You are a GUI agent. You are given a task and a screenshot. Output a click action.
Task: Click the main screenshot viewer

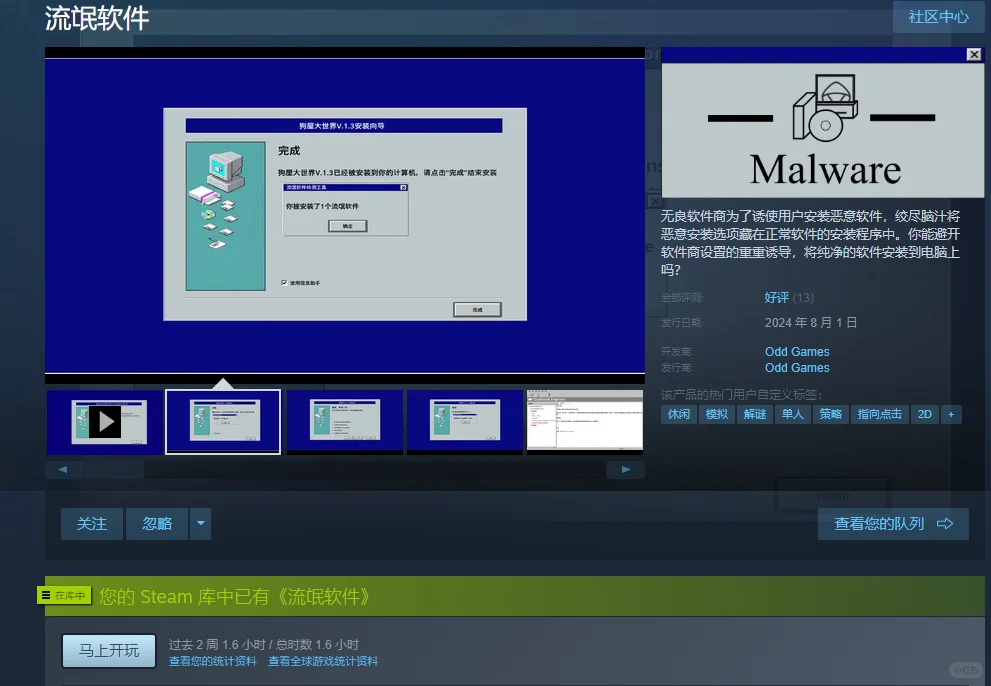coord(344,216)
